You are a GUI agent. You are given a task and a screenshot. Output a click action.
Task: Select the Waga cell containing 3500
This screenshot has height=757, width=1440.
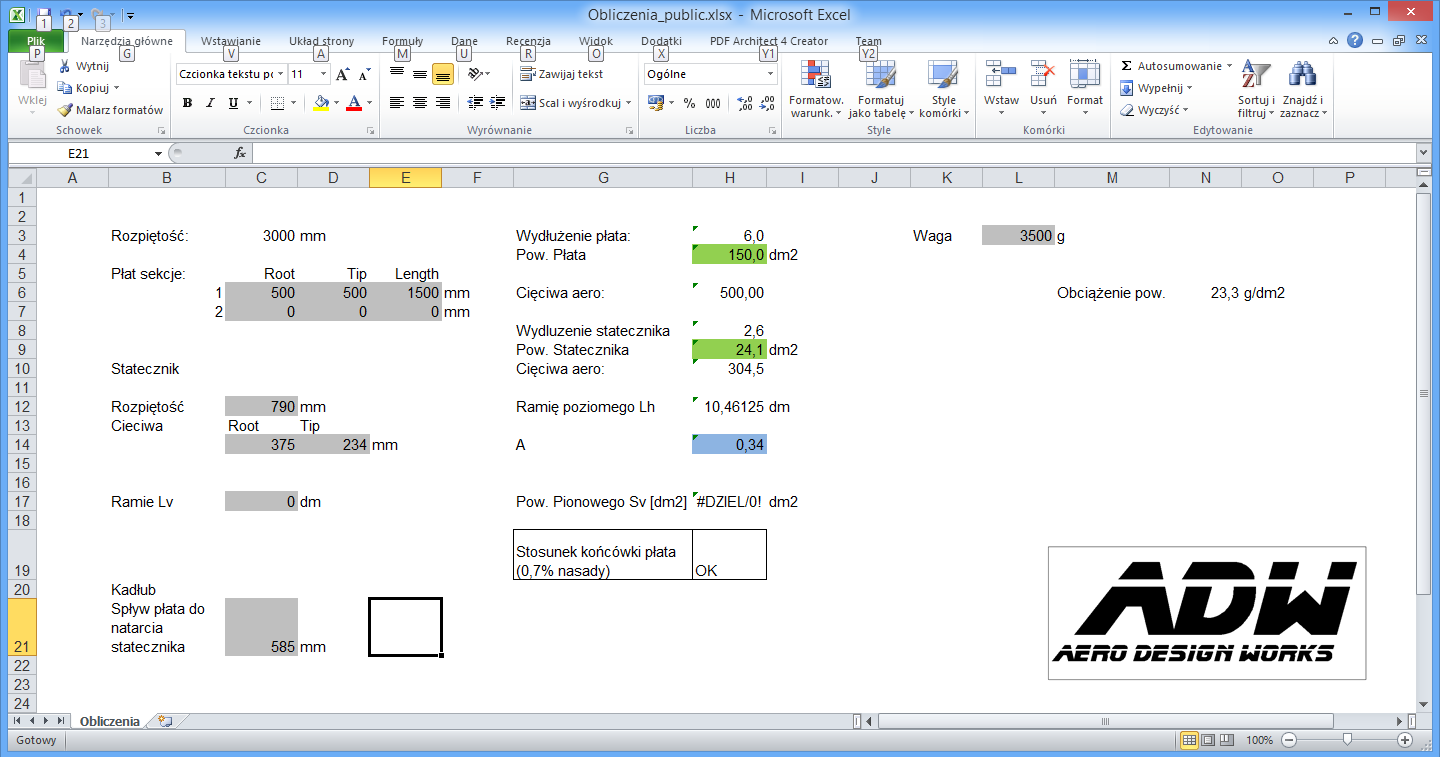[x=1018, y=236]
